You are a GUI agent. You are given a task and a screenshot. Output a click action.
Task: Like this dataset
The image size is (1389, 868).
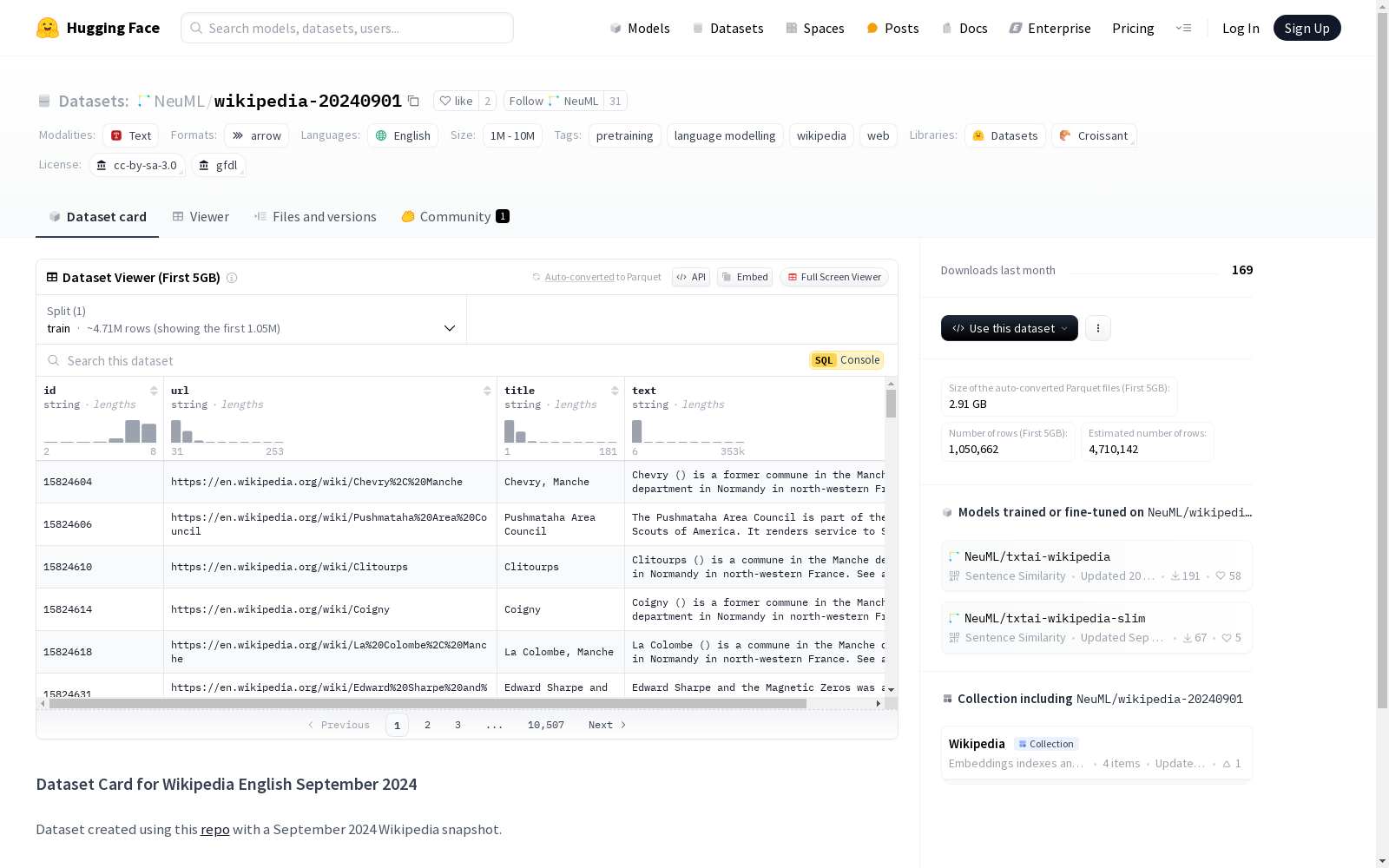point(456,101)
